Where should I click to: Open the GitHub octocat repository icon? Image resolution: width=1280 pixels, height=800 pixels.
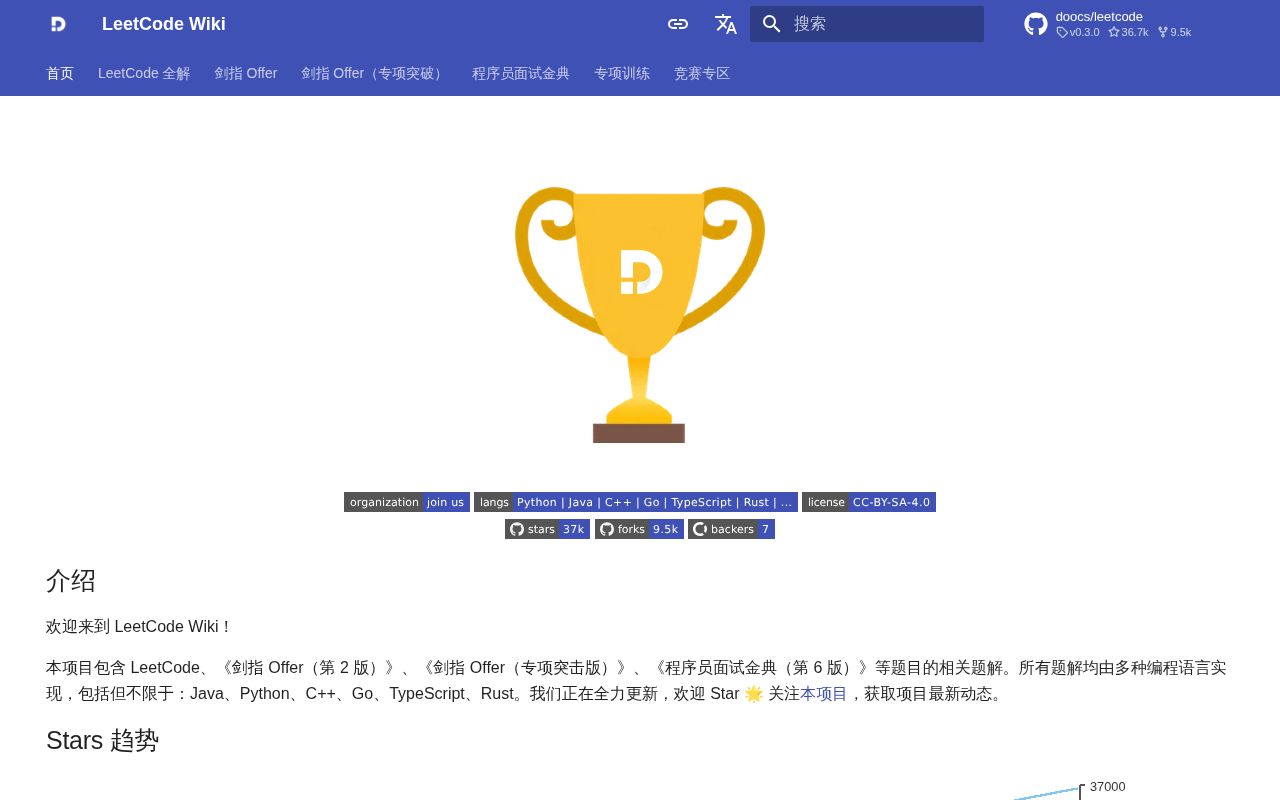tap(1036, 24)
